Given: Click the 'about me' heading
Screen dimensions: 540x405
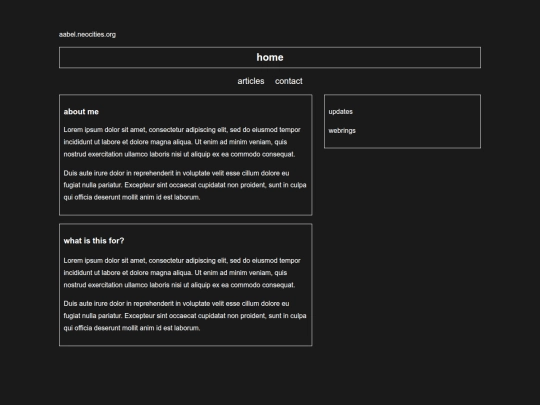Looking at the screenshot, I should [81, 112].
